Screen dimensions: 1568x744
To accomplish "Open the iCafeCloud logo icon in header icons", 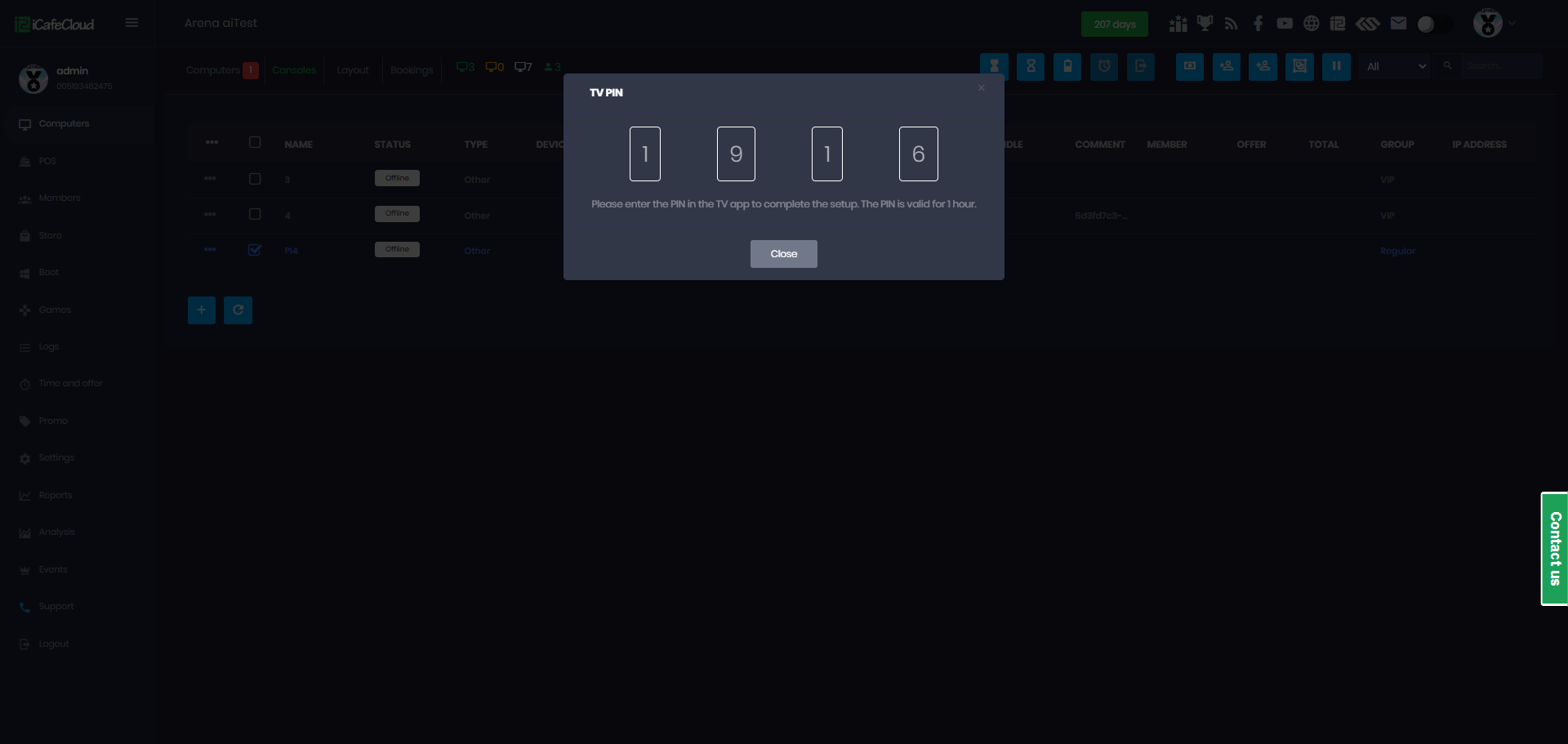I will (x=1338, y=24).
